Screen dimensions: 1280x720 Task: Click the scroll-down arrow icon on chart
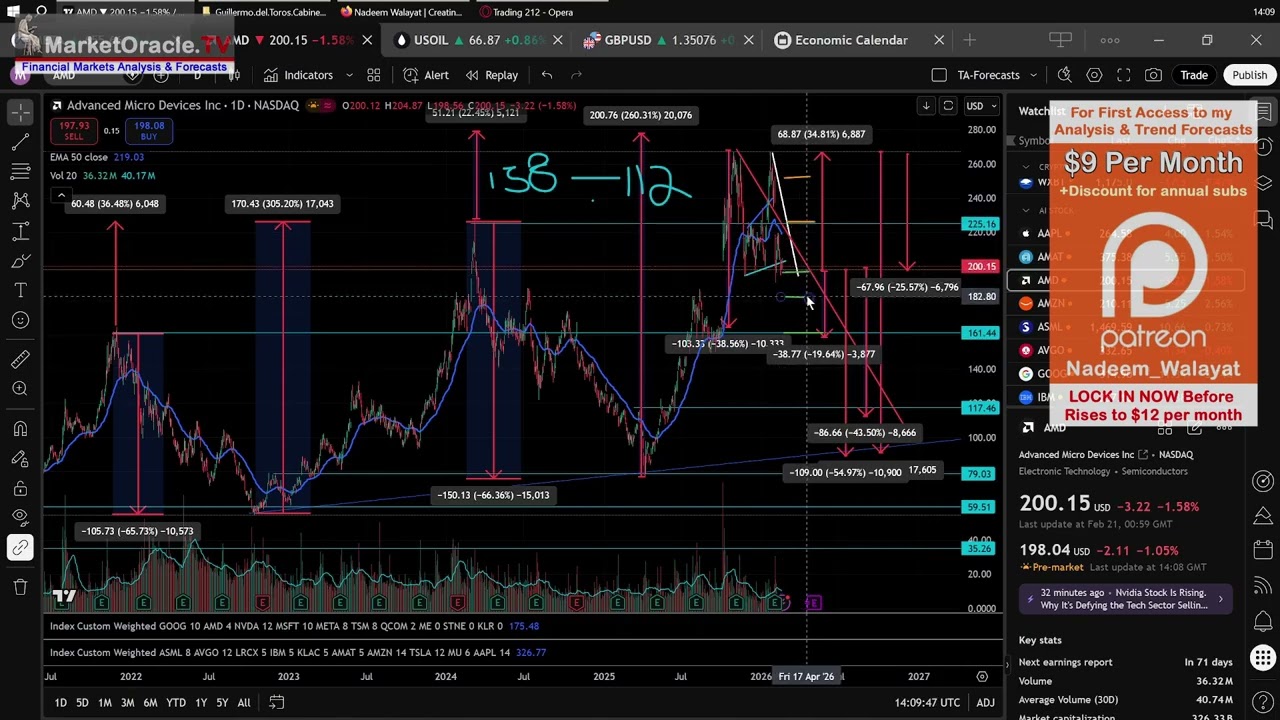926,106
